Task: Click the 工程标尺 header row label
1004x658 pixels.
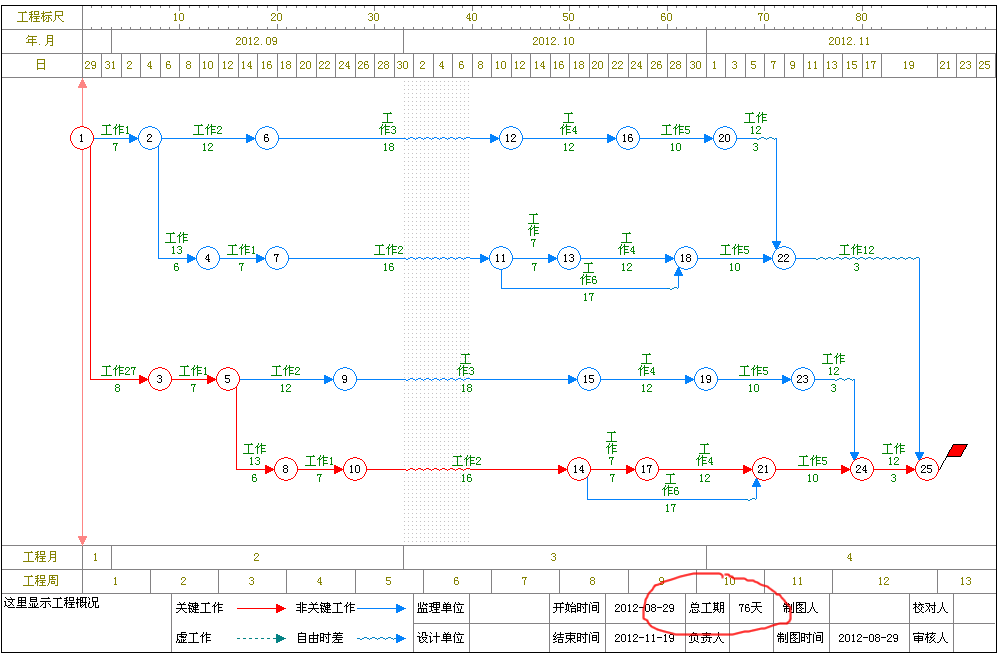Action: click(40, 17)
